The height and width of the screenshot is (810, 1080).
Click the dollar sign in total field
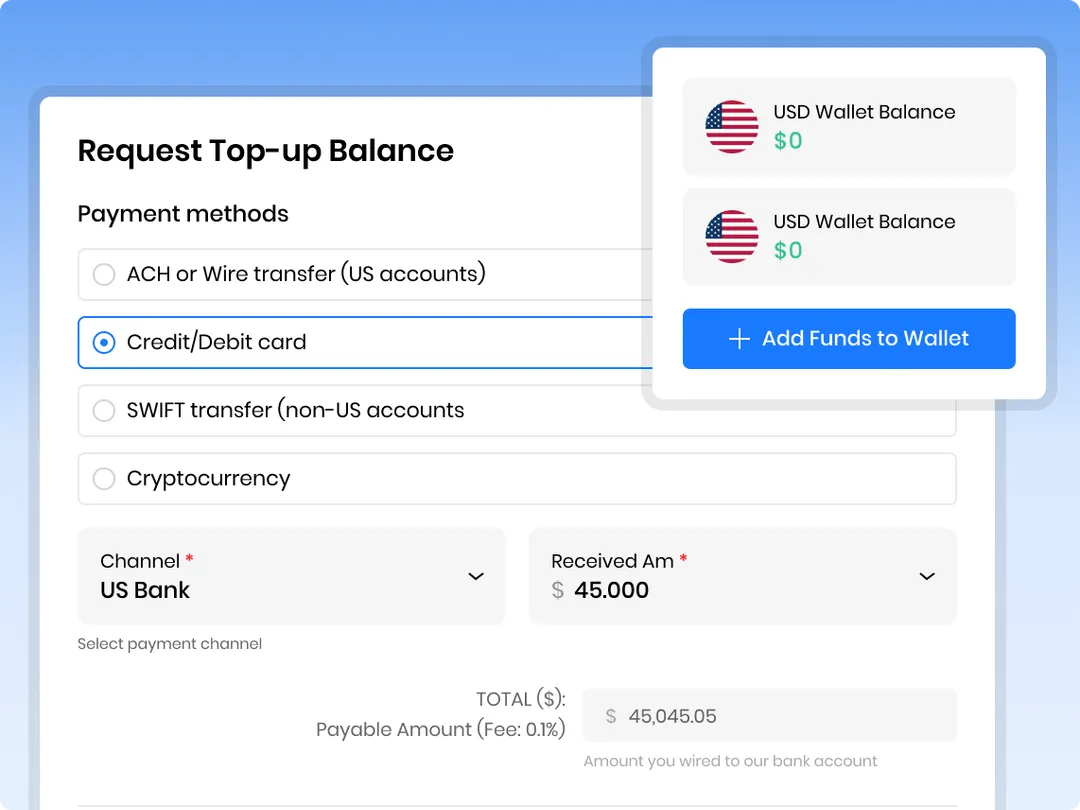[611, 716]
